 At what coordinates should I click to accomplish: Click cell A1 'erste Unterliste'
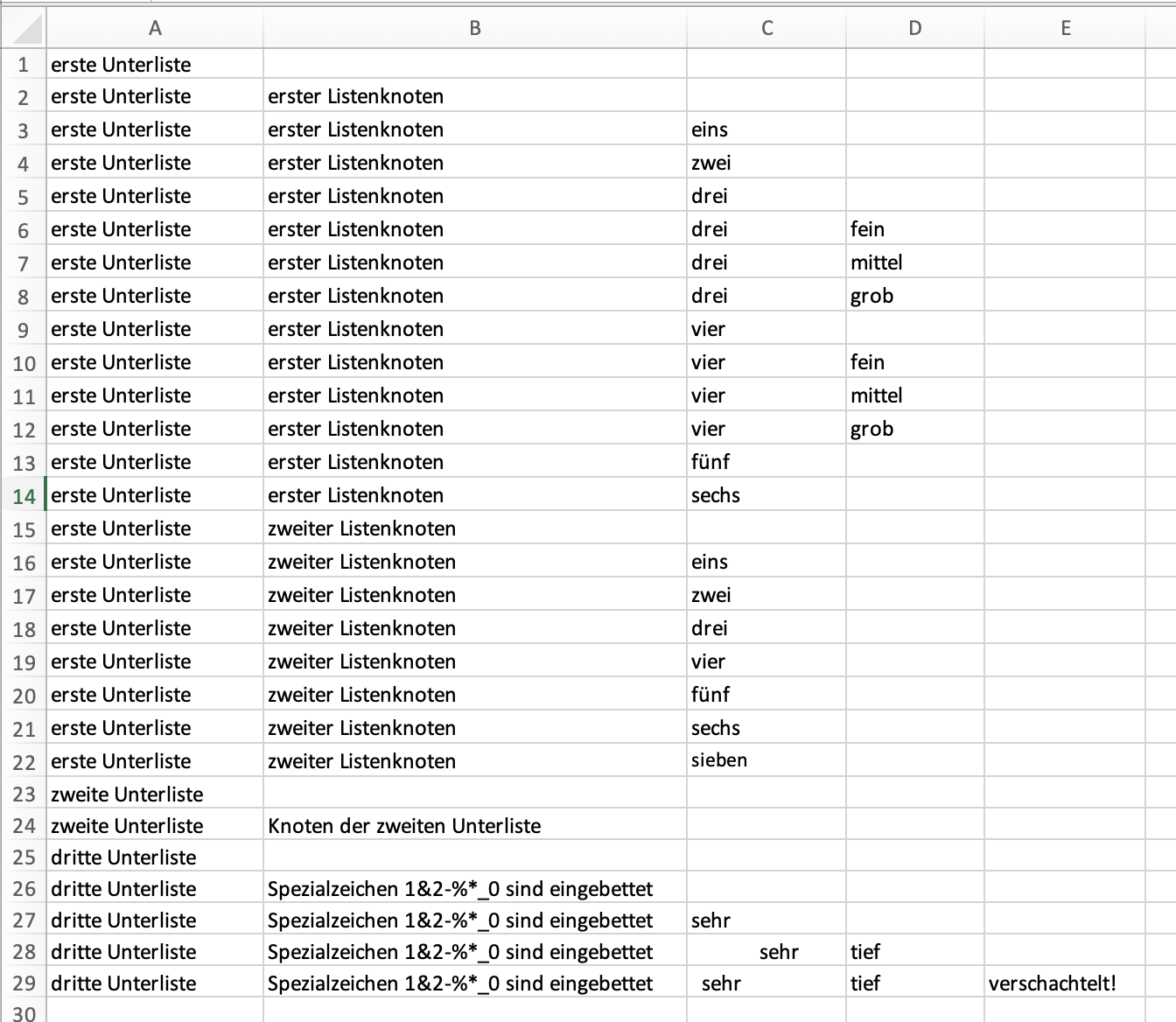click(x=155, y=64)
